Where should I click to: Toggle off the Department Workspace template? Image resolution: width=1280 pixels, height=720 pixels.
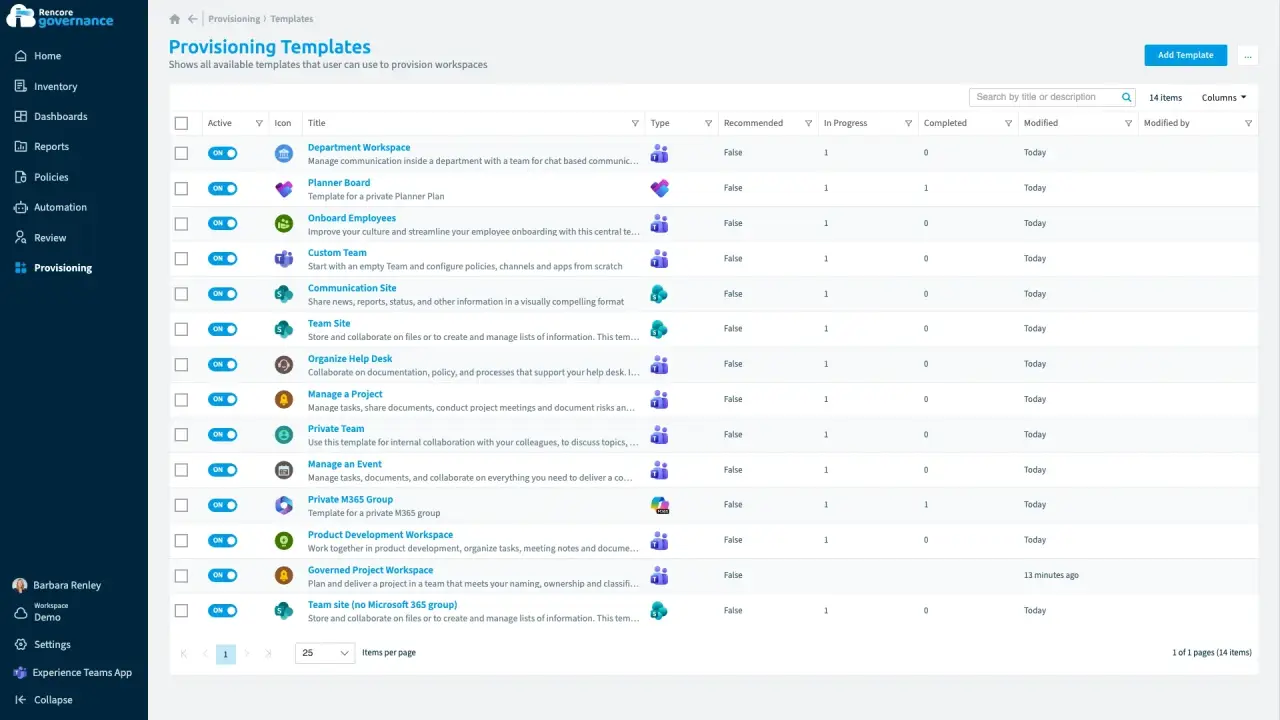coord(223,153)
